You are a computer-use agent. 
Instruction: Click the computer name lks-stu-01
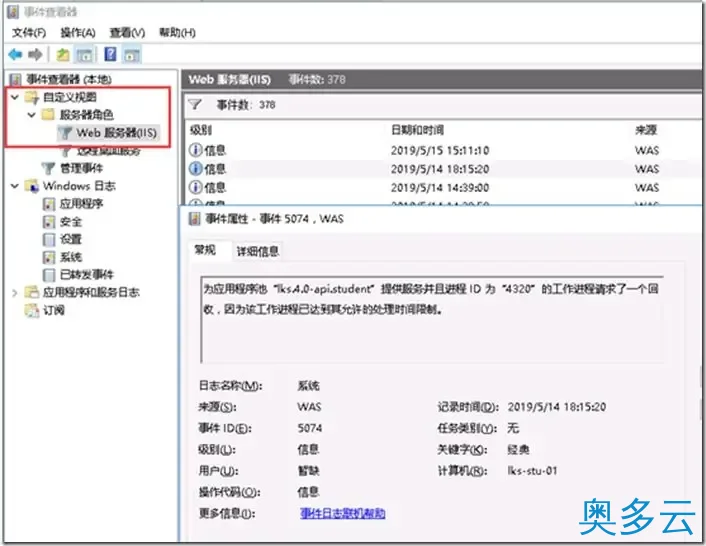tap(532, 471)
